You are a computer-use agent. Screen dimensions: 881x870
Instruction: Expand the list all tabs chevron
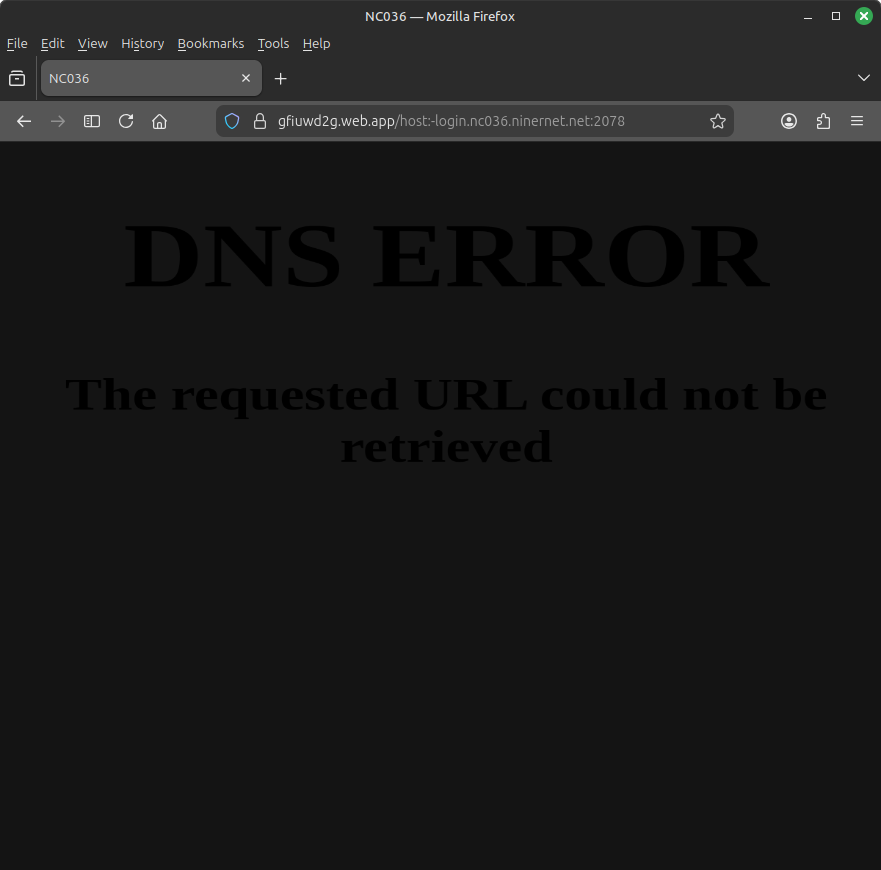click(x=864, y=78)
